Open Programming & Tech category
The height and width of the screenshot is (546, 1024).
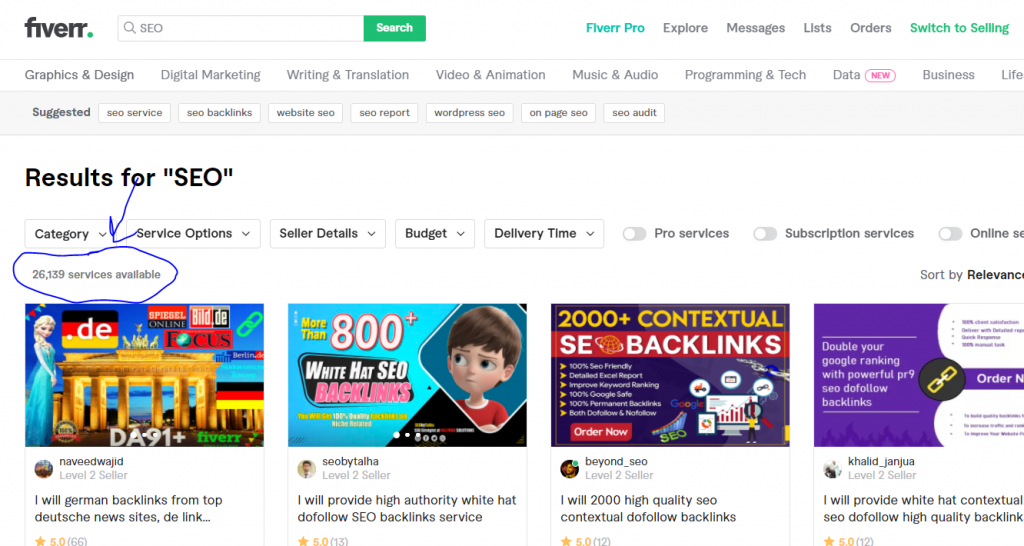(x=745, y=74)
